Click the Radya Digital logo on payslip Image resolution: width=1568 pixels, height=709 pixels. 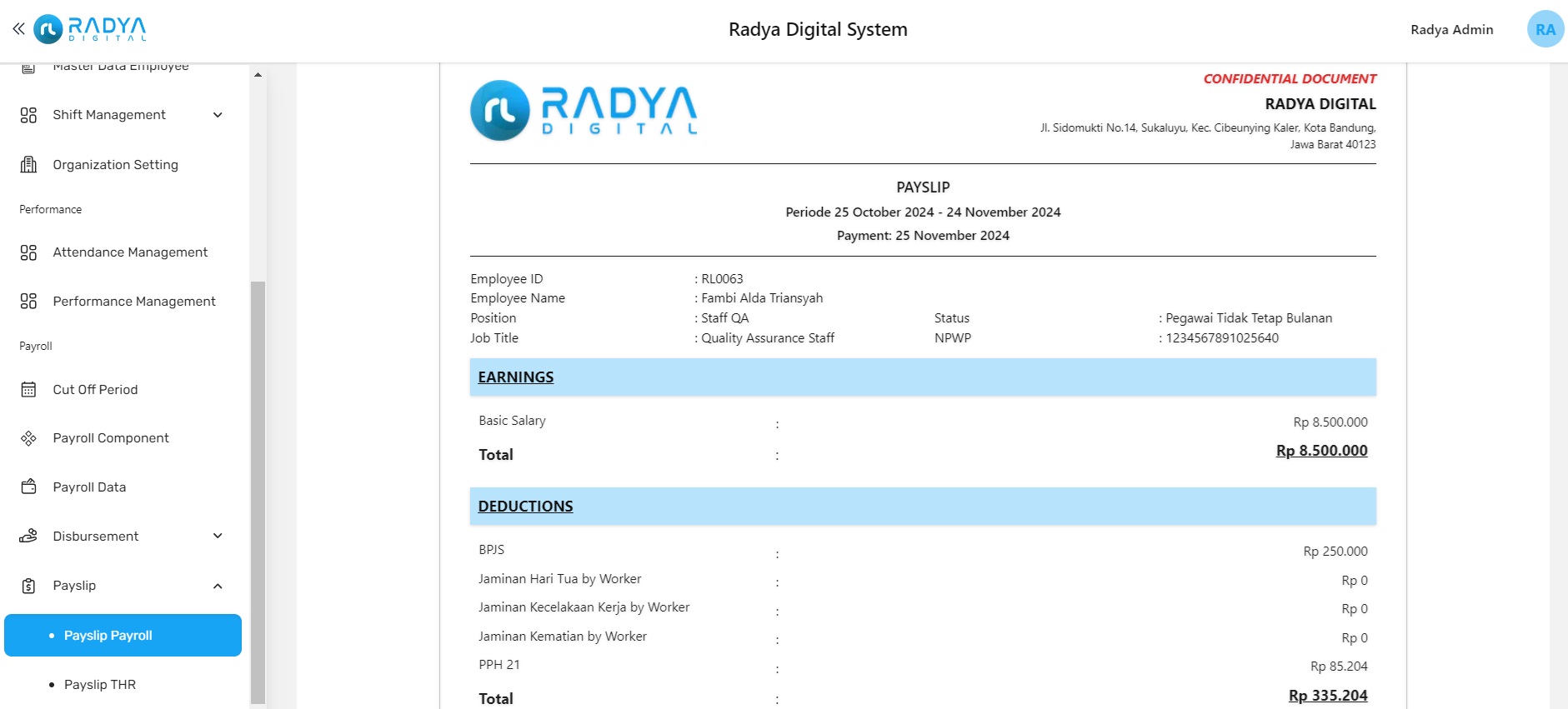click(584, 111)
